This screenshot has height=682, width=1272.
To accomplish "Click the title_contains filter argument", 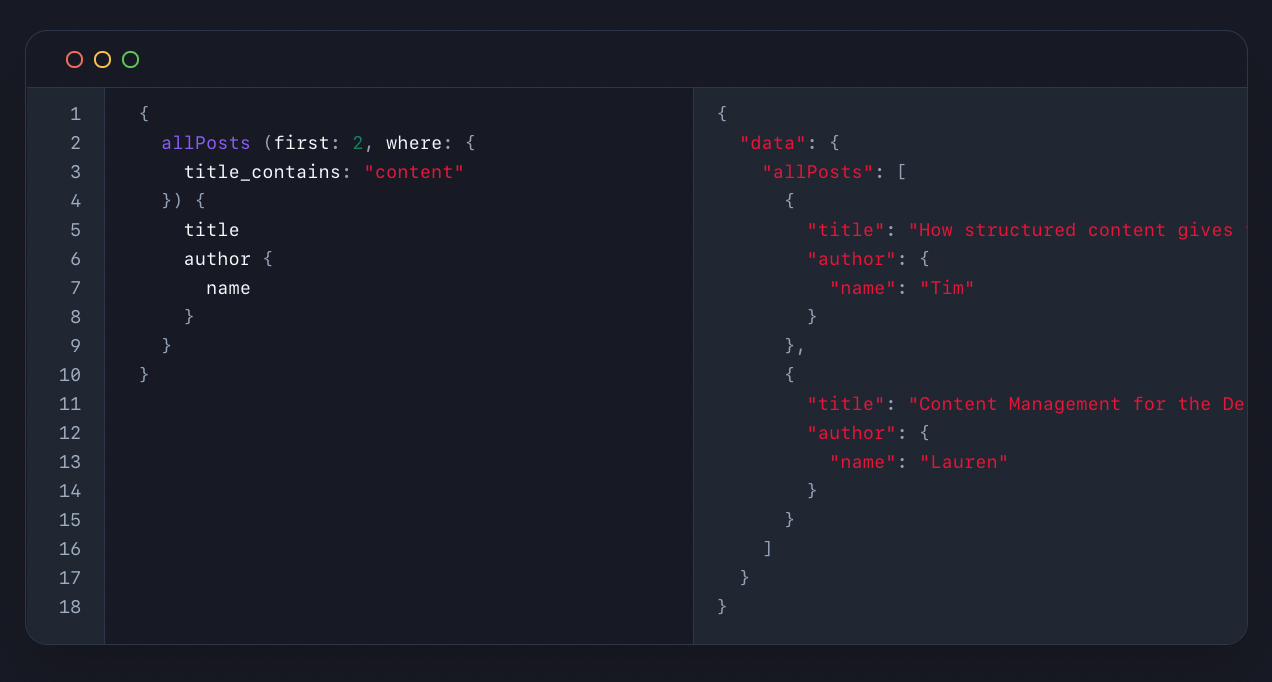I will pos(262,172).
